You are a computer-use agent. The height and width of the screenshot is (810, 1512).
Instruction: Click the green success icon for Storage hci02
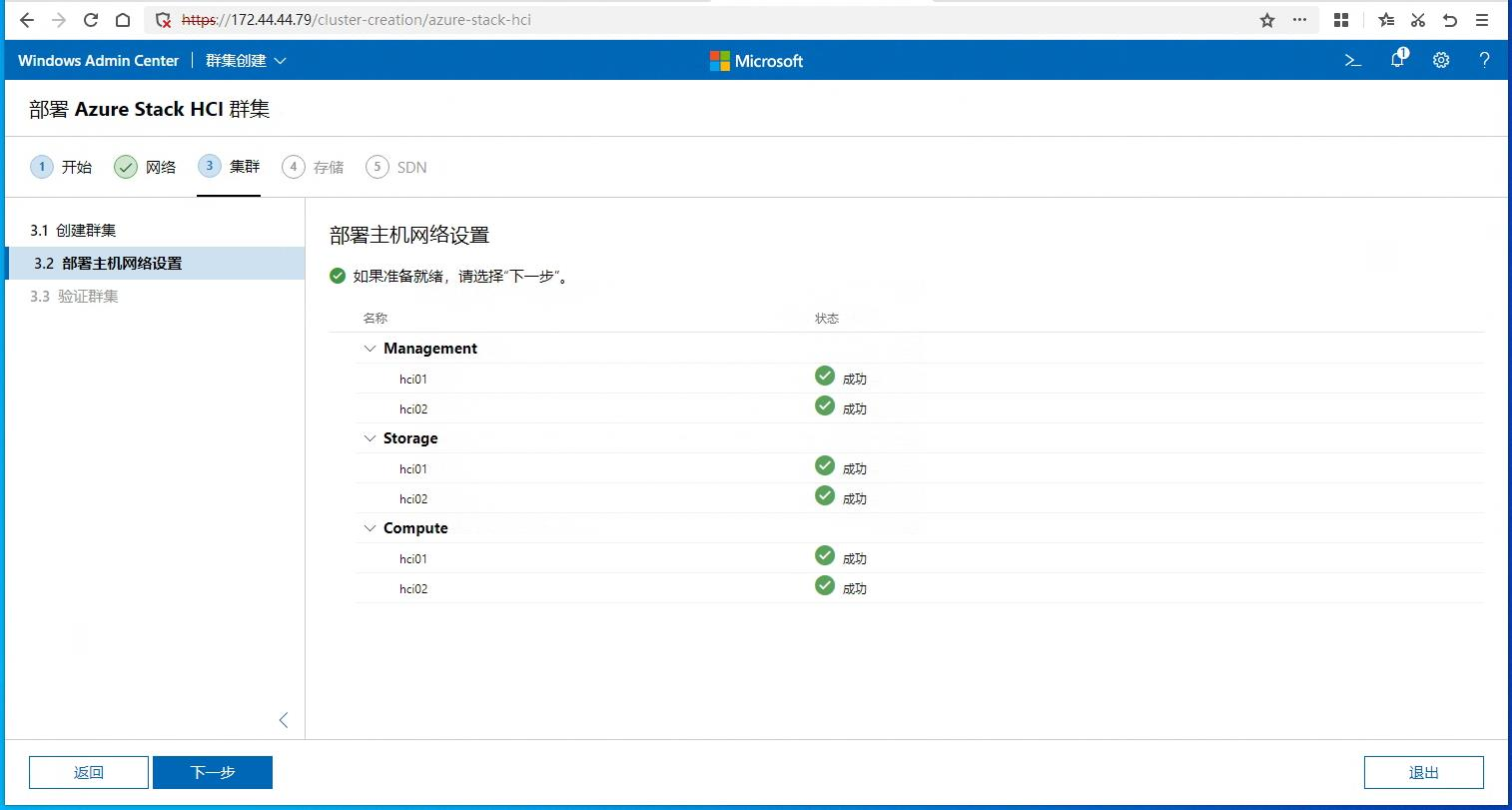[825, 495]
